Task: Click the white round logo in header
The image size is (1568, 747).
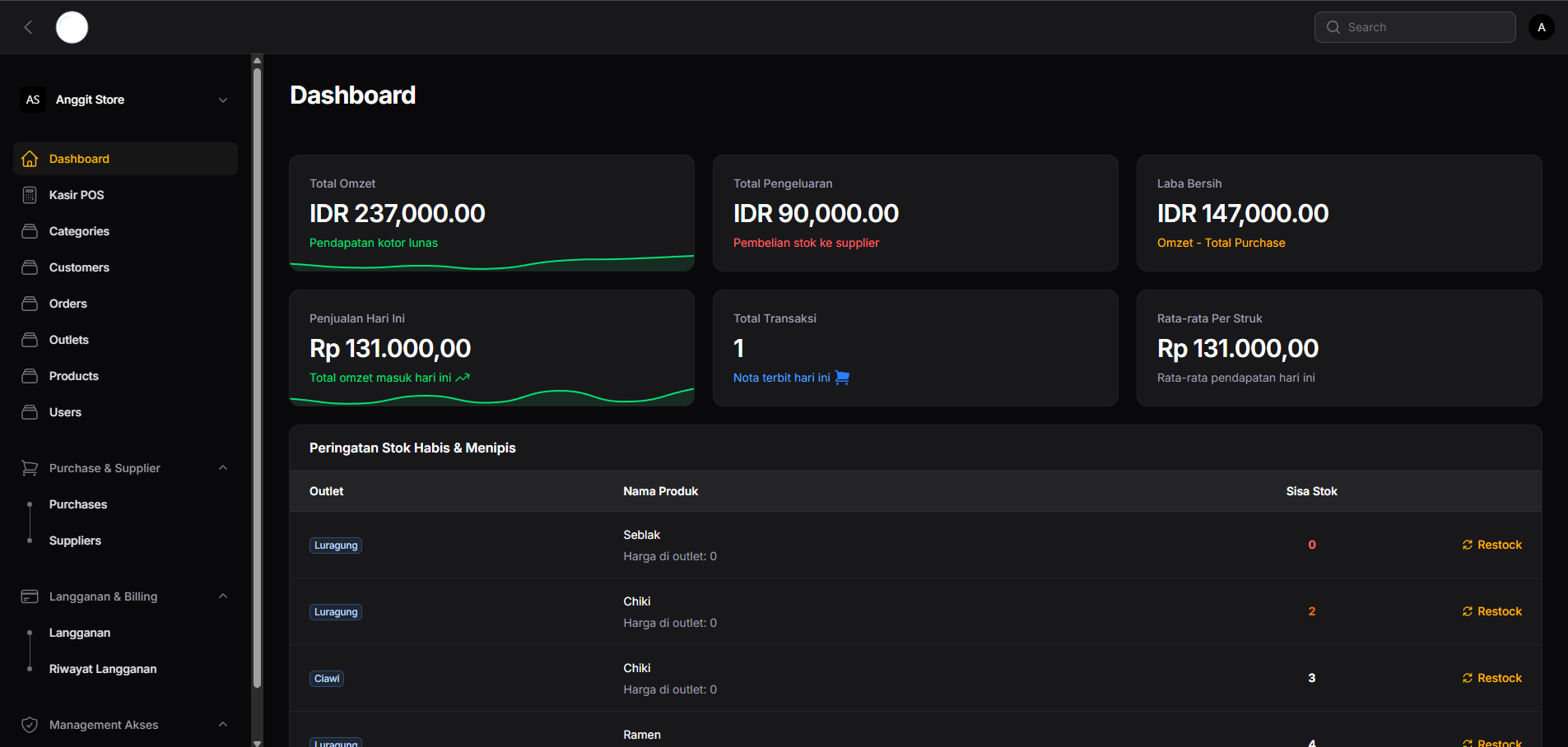Action: [x=72, y=27]
